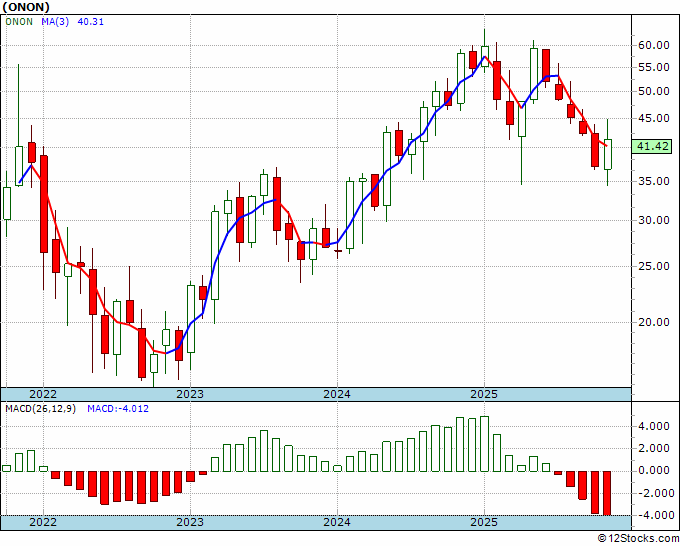This screenshot has height=546, width=680.
Task: Open the 12Stocks.com copyright link
Action: coord(638,539)
